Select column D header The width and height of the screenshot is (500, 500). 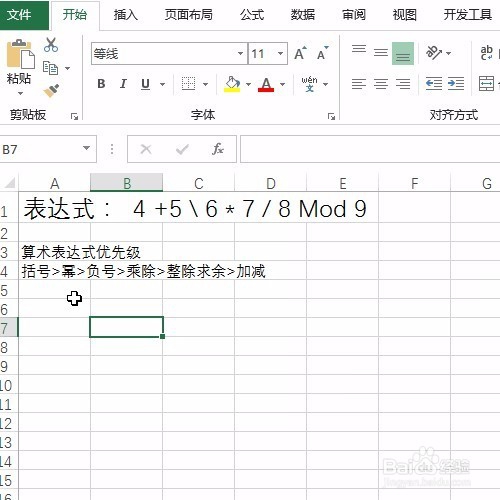(x=271, y=183)
